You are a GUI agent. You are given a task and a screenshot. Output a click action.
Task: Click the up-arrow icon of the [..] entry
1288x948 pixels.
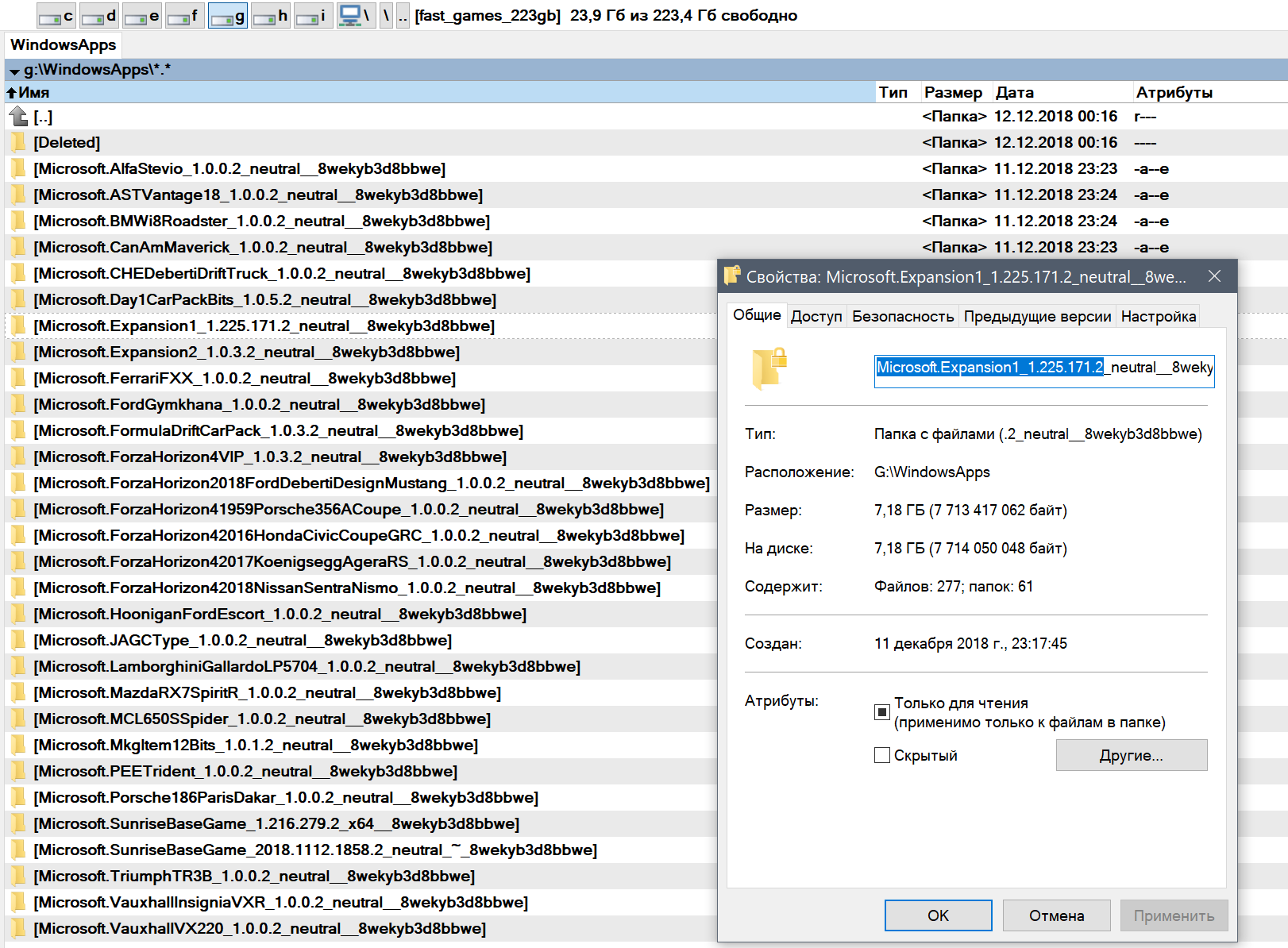click(x=18, y=117)
